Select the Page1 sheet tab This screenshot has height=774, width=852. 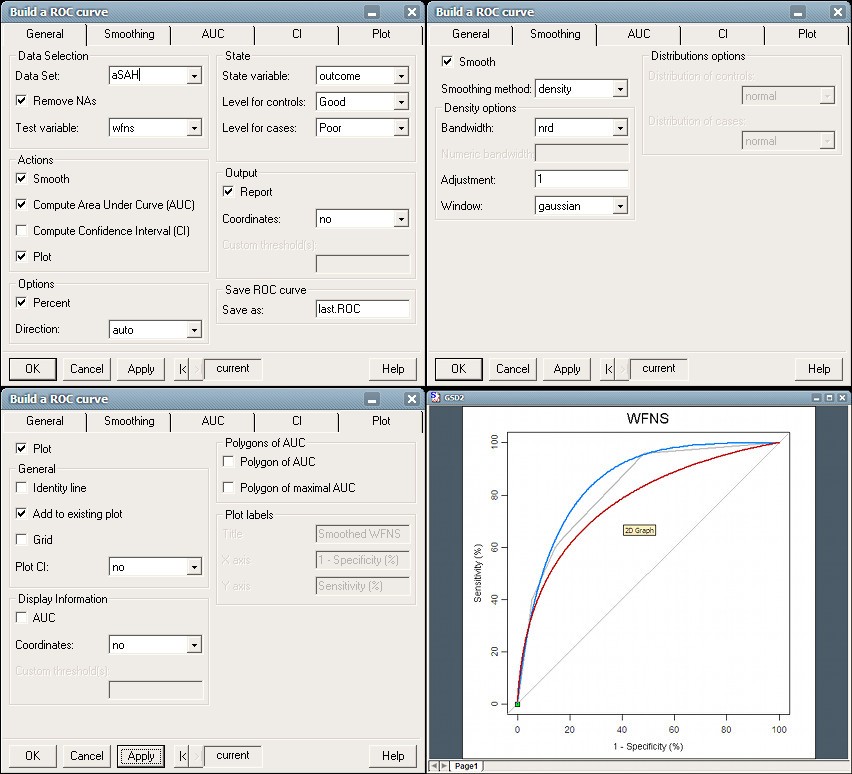click(467, 766)
